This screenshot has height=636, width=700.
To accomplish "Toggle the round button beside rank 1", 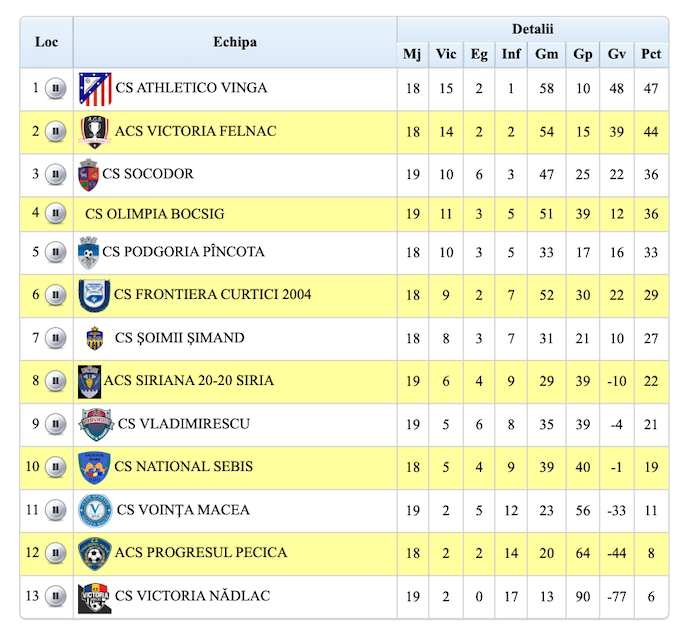I will pyautogui.click(x=56, y=89).
